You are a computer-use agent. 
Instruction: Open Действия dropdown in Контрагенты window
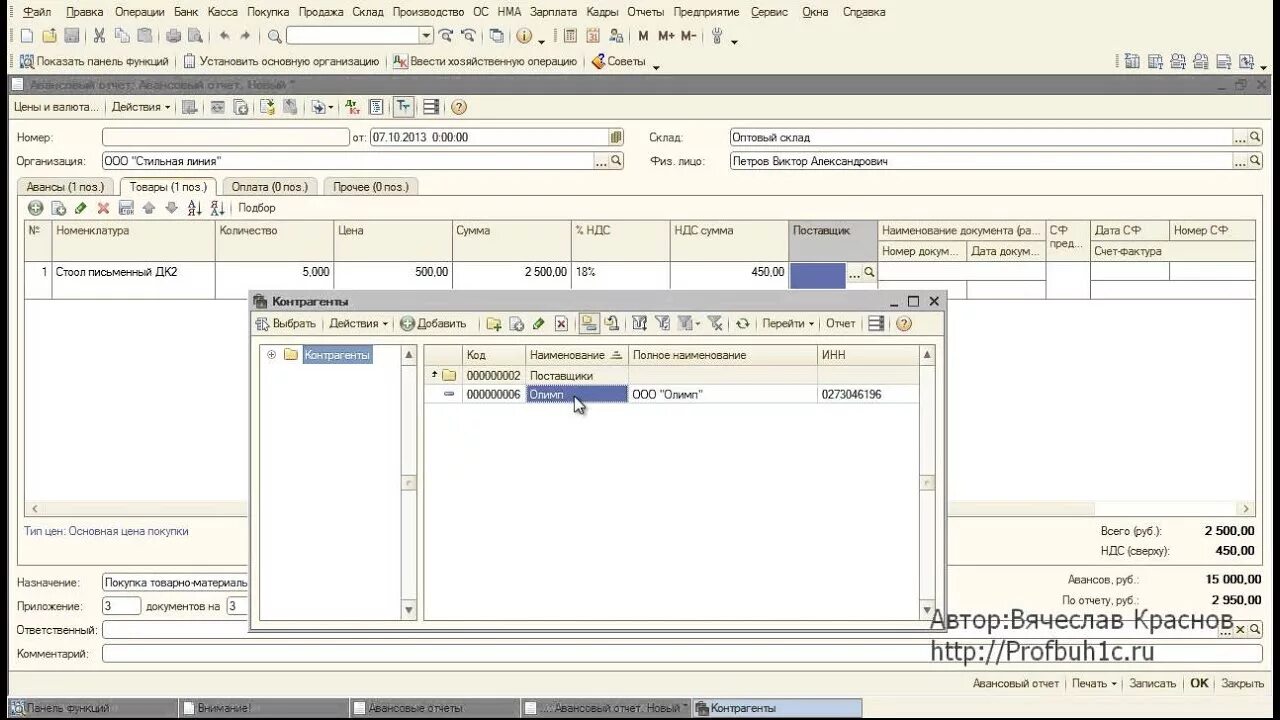pyautogui.click(x=359, y=324)
